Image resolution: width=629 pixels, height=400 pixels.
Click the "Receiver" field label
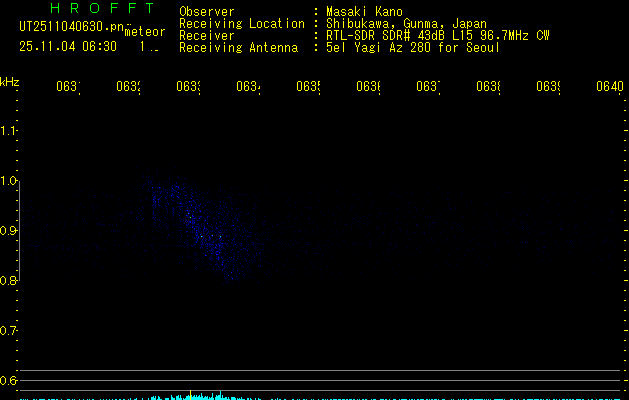tap(207, 36)
